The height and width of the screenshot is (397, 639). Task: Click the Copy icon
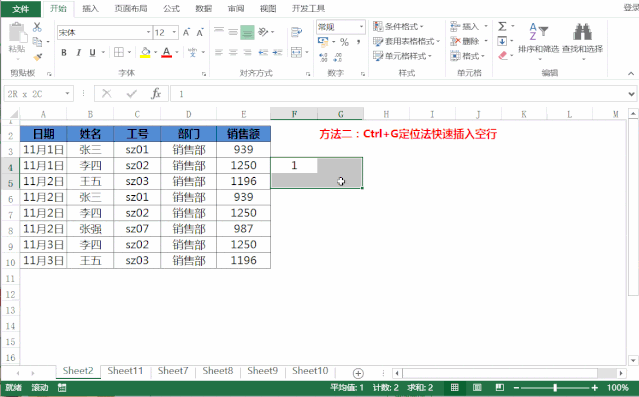pyautogui.click(x=37, y=42)
